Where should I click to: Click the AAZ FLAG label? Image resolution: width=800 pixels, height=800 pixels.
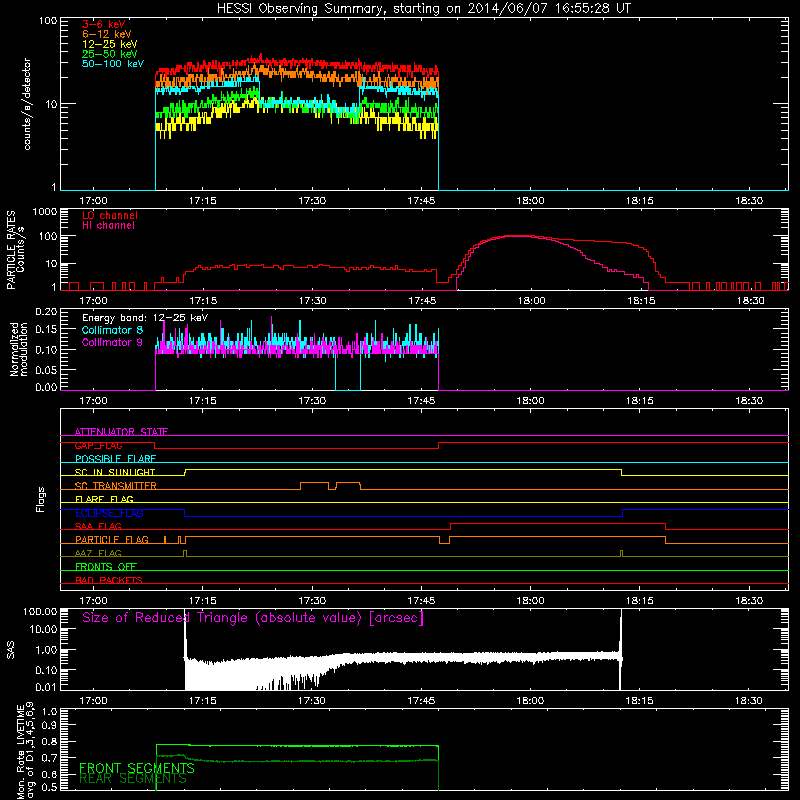98,553
